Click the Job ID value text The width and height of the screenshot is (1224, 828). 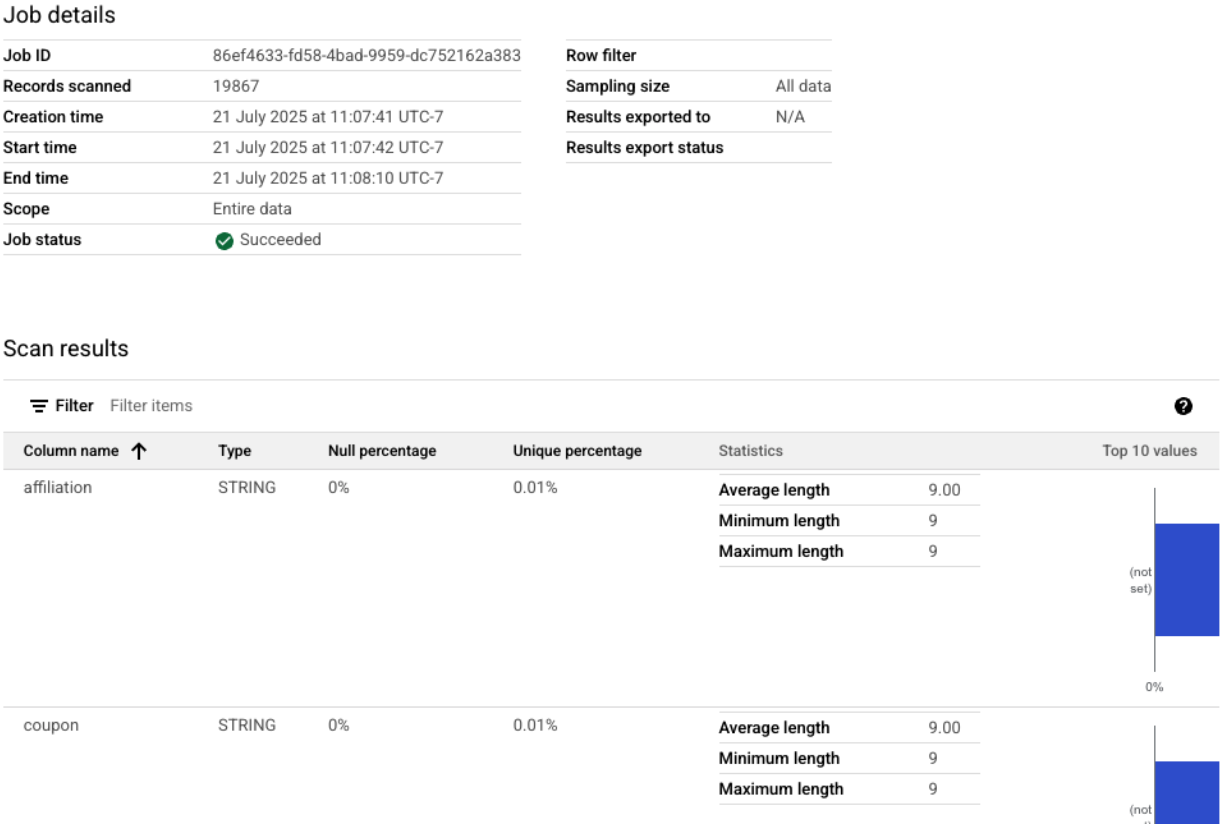(x=366, y=56)
